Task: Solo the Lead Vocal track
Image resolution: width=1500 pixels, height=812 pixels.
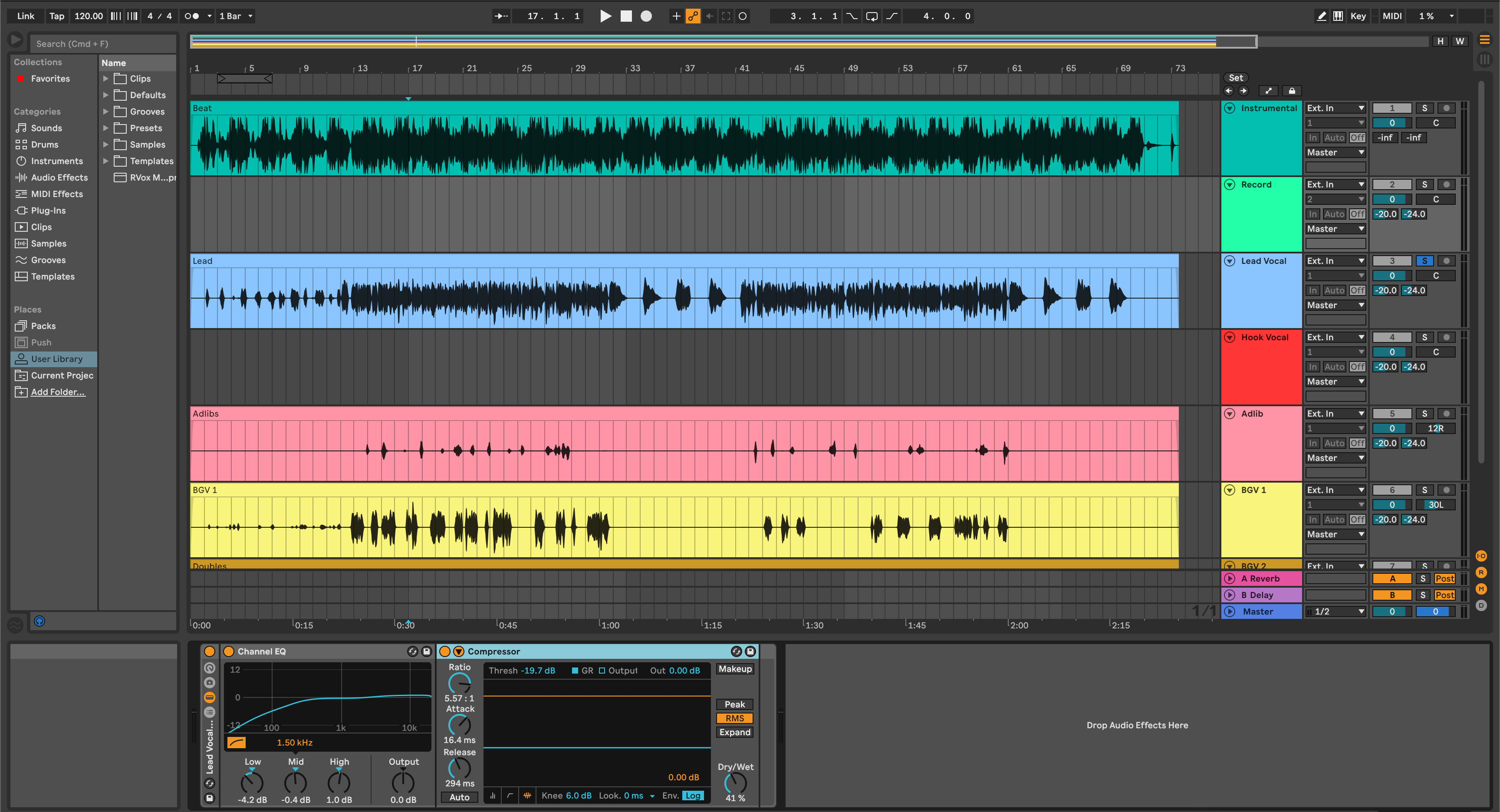Action: (x=1425, y=260)
